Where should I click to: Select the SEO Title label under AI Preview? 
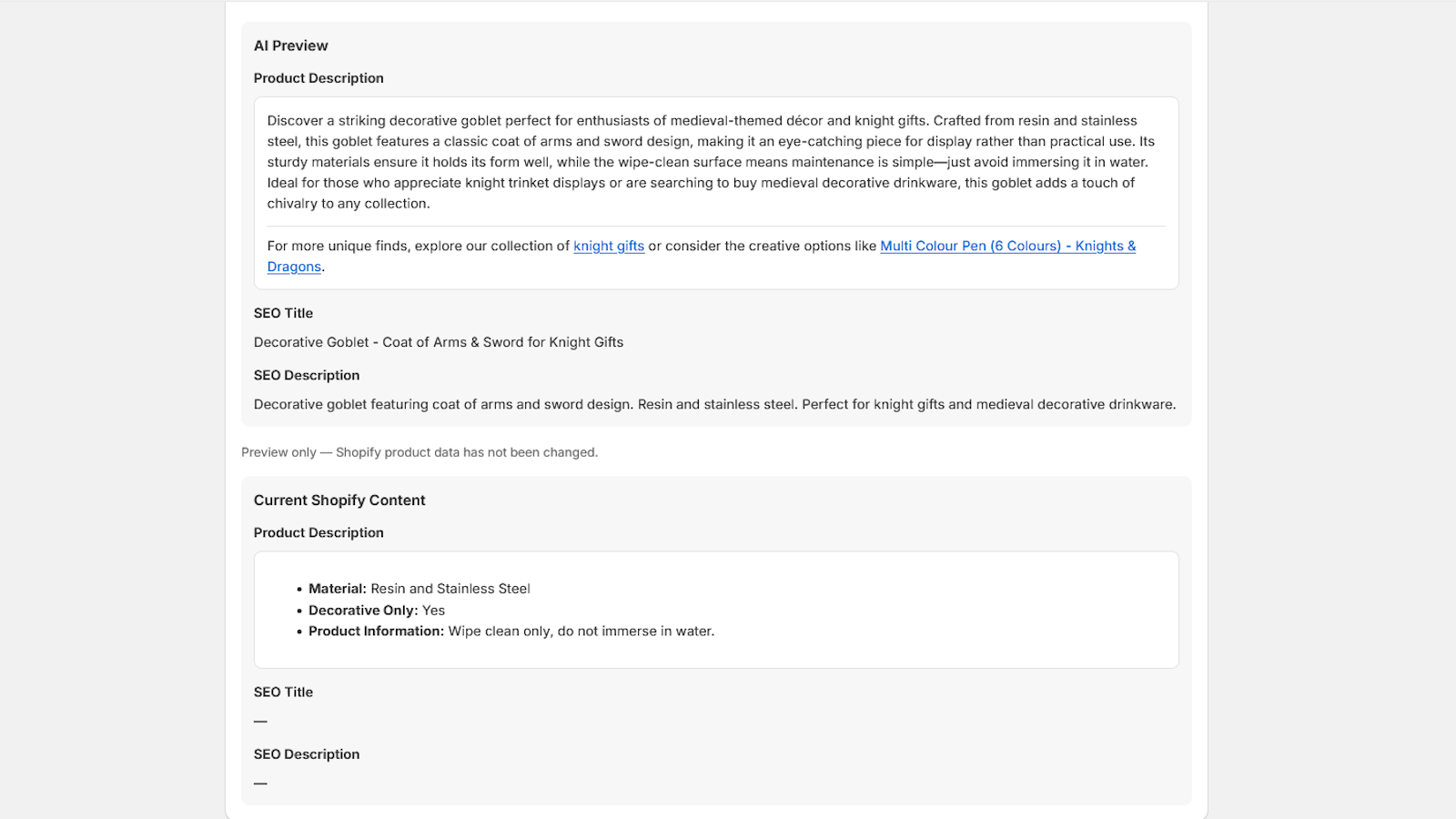283,313
